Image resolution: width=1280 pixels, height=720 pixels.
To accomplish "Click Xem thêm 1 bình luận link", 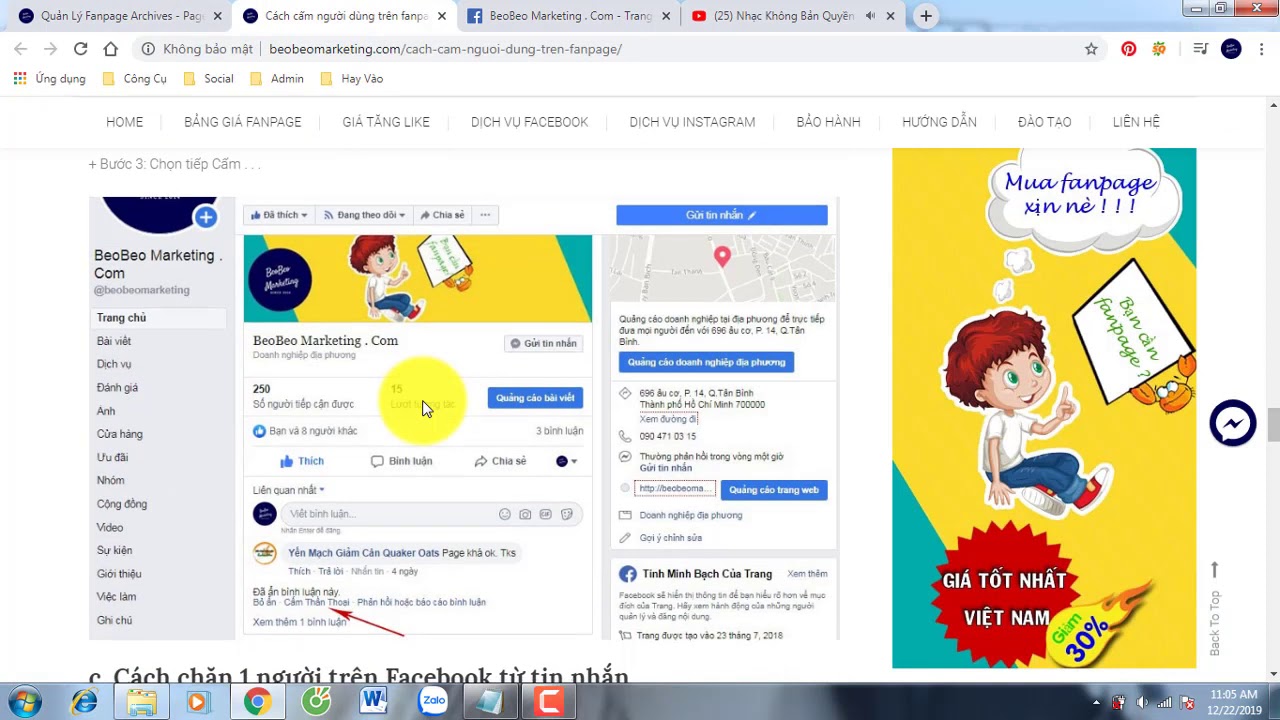I will click(x=299, y=622).
